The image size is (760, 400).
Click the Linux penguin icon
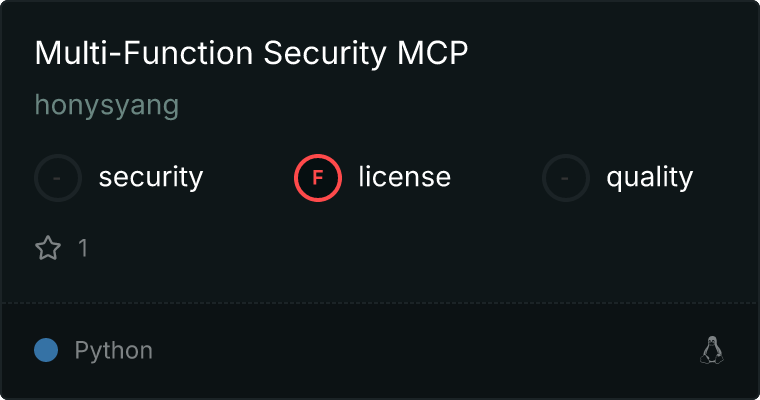(x=711, y=350)
